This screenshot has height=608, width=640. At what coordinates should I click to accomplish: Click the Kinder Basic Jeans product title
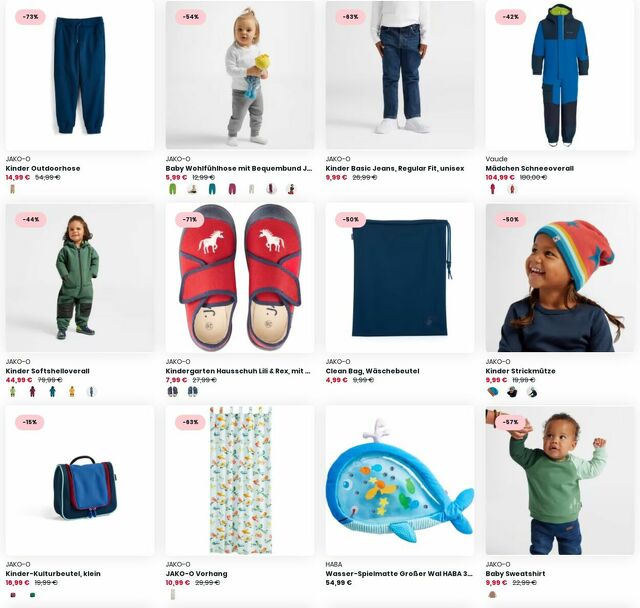coord(395,168)
